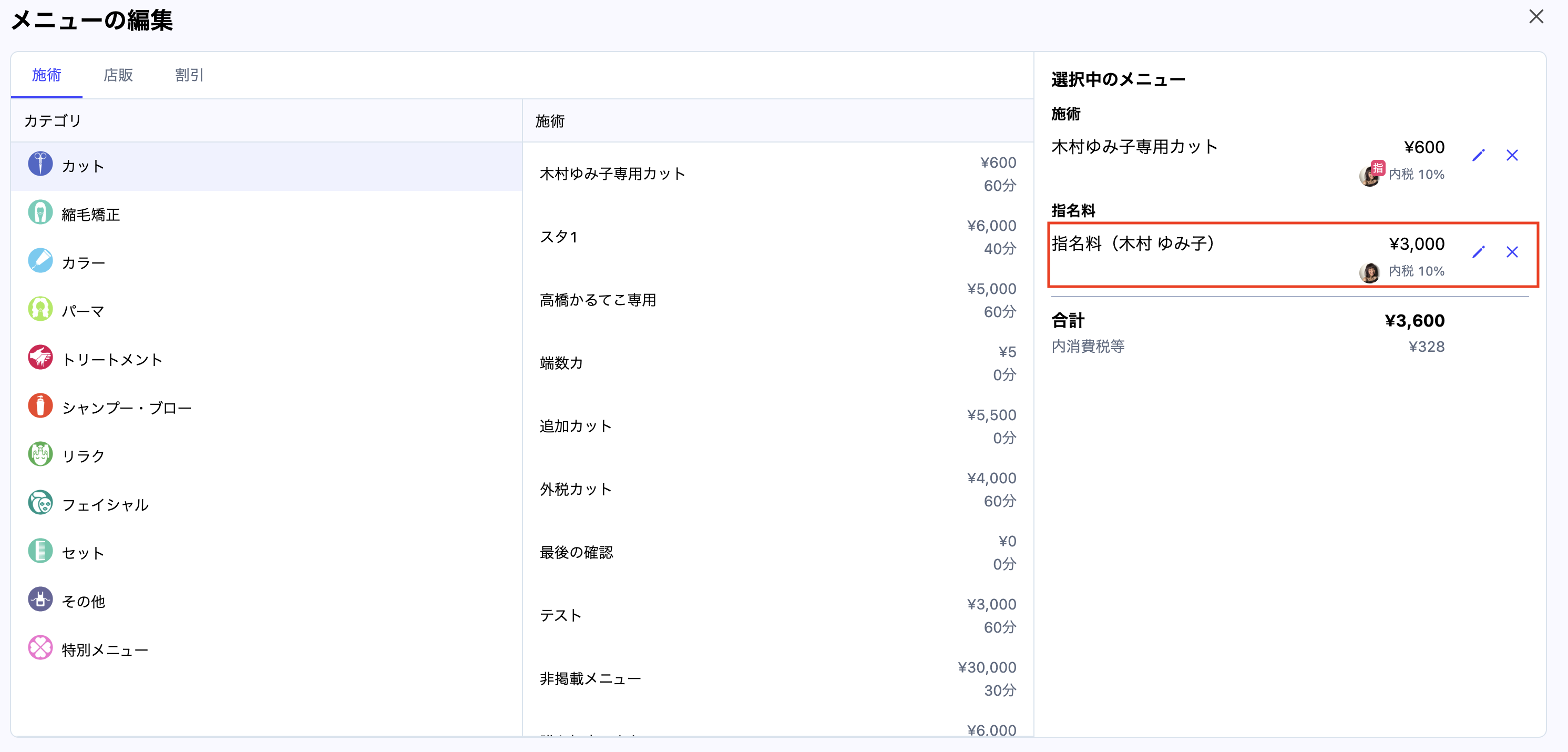Select the パーマ category label

(x=83, y=312)
